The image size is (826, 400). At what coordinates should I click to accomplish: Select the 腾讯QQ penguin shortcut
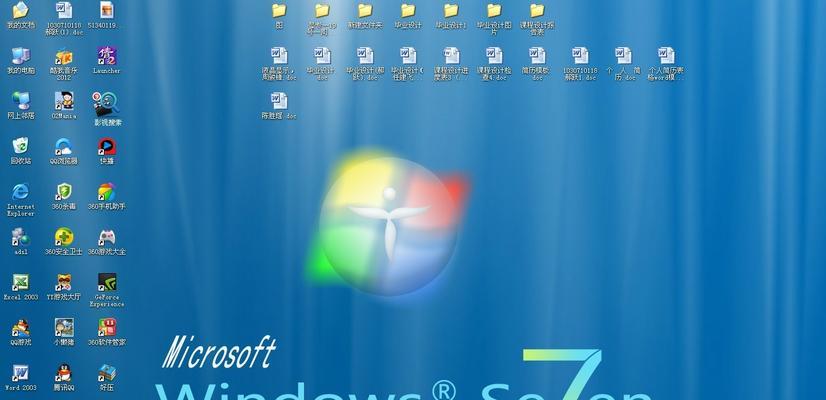pyautogui.click(x=64, y=377)
